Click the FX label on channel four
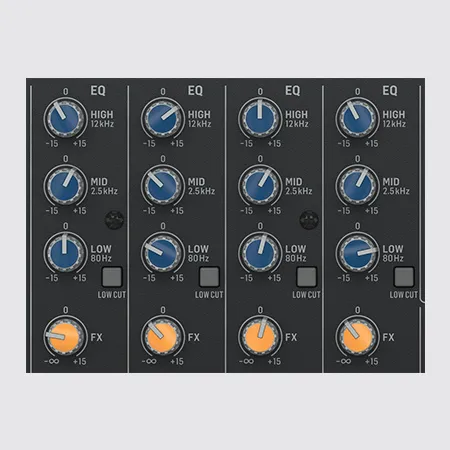This screenshot has width=450, height=450. tap(388, 337)
